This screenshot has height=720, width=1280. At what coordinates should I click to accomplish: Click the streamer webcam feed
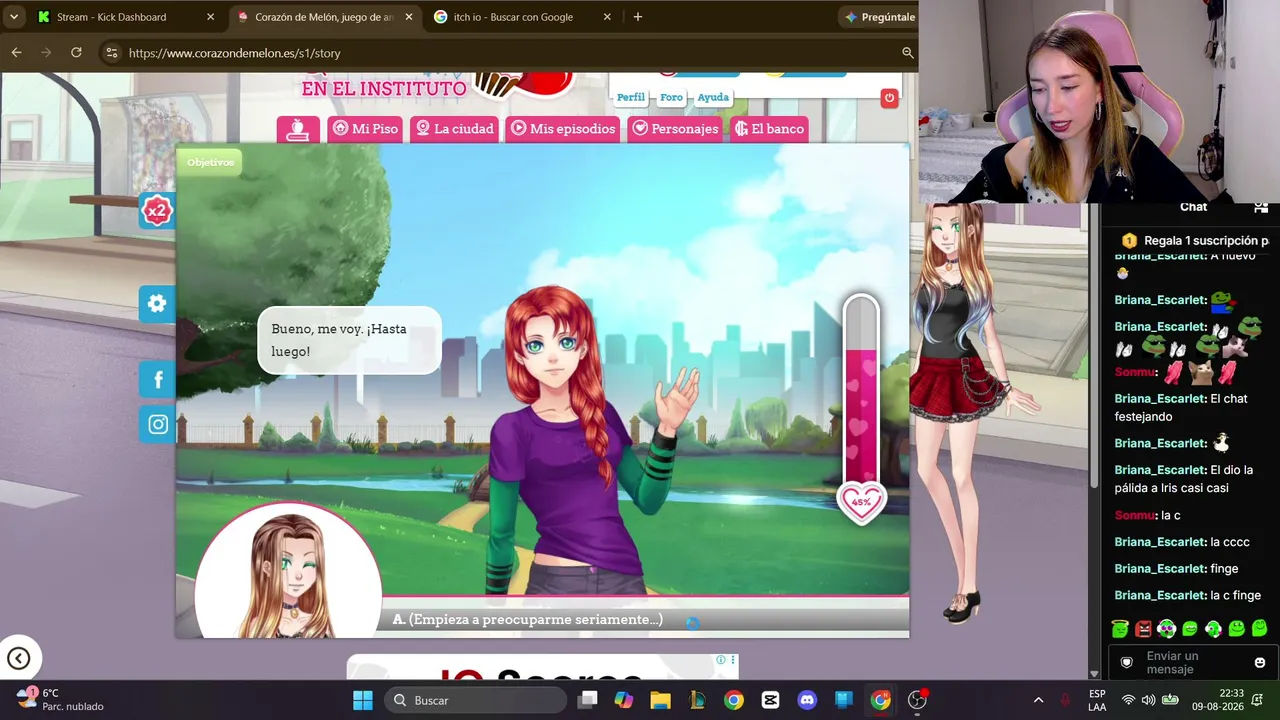pos(1099,101)
